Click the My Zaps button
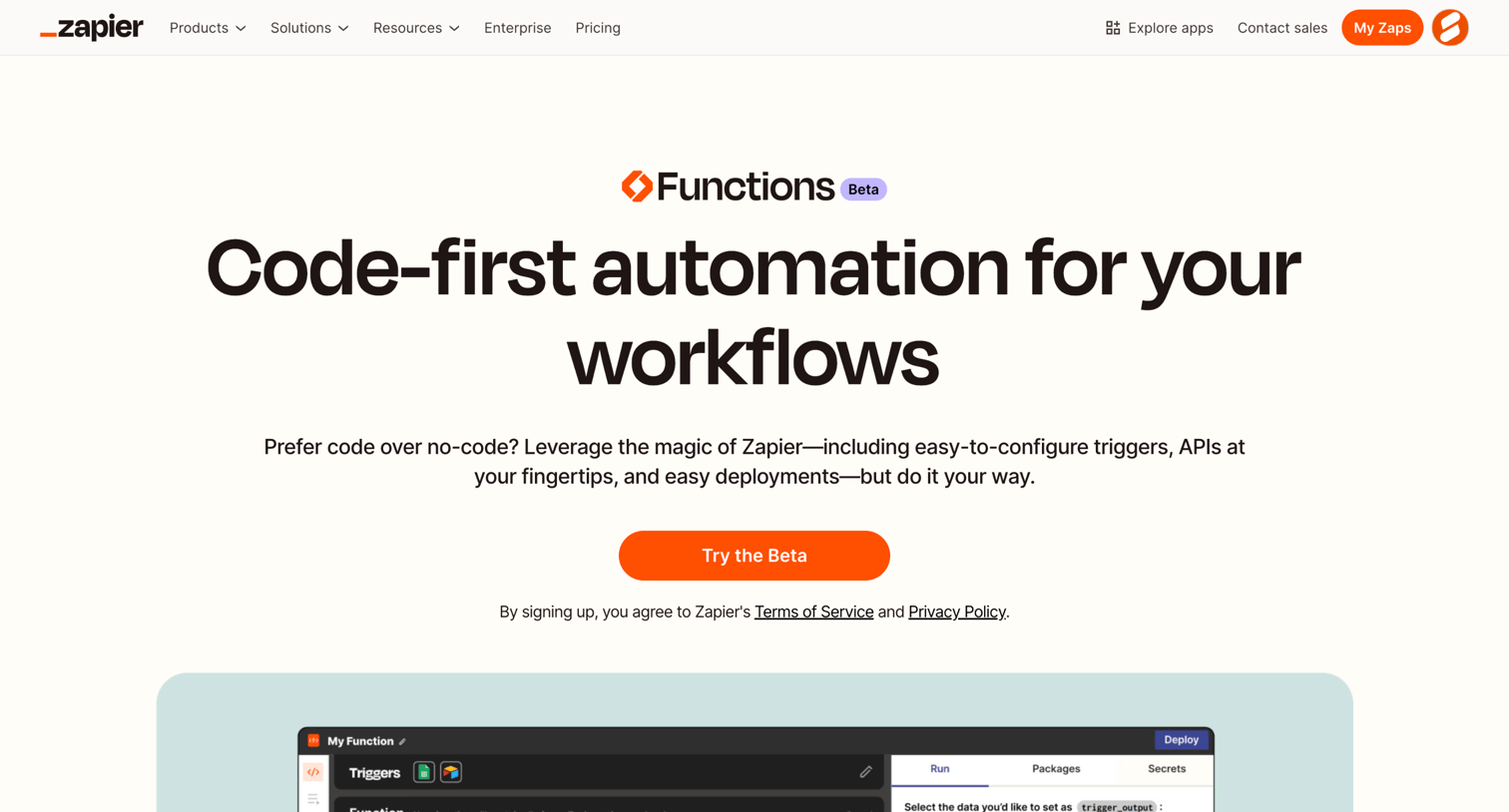The image size is (1509, 812). point(1382,28)
